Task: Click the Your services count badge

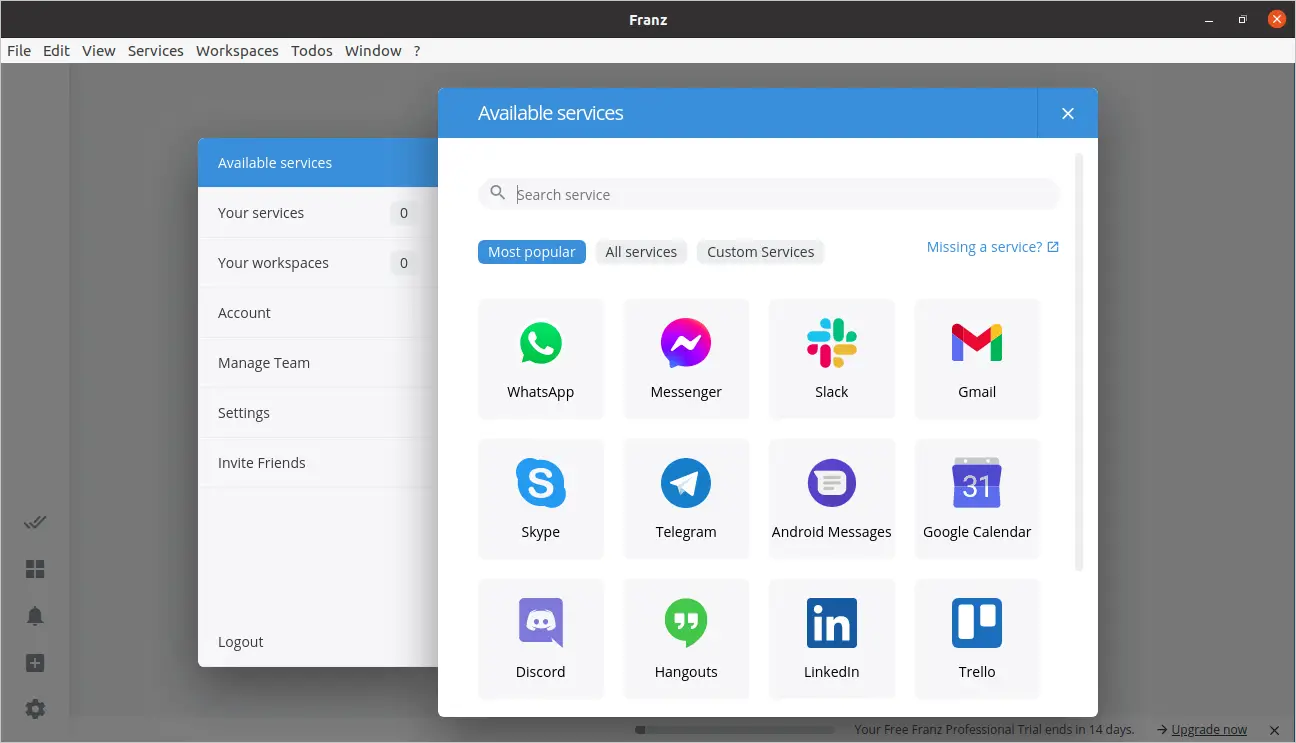Action: (x=404, y=213)
